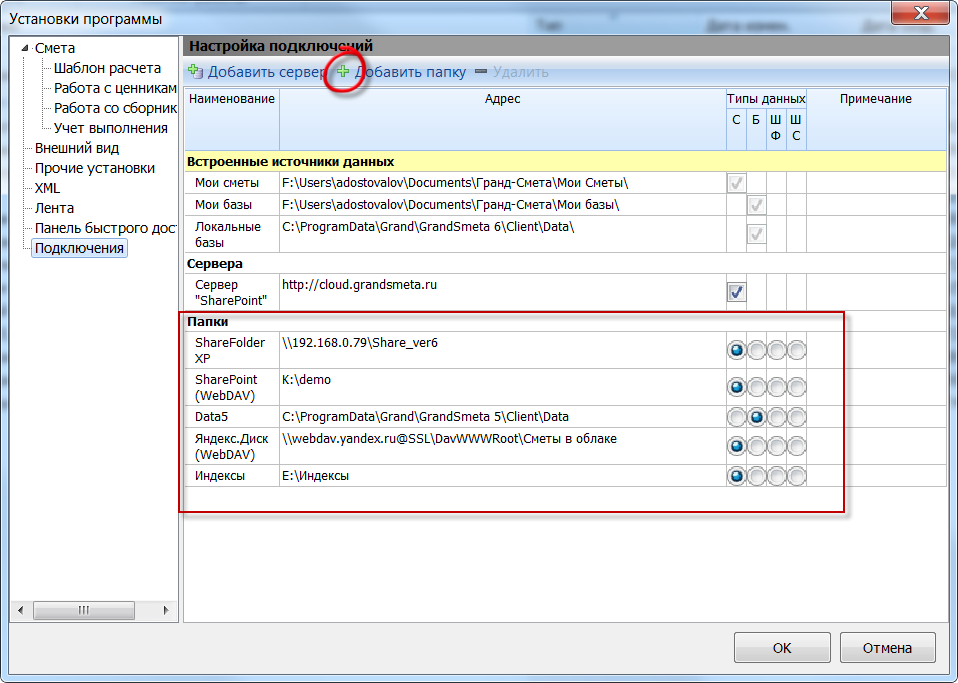Click the Мои базы name cell
This screenshot has width=958, height=683.
tap(232, 205)
